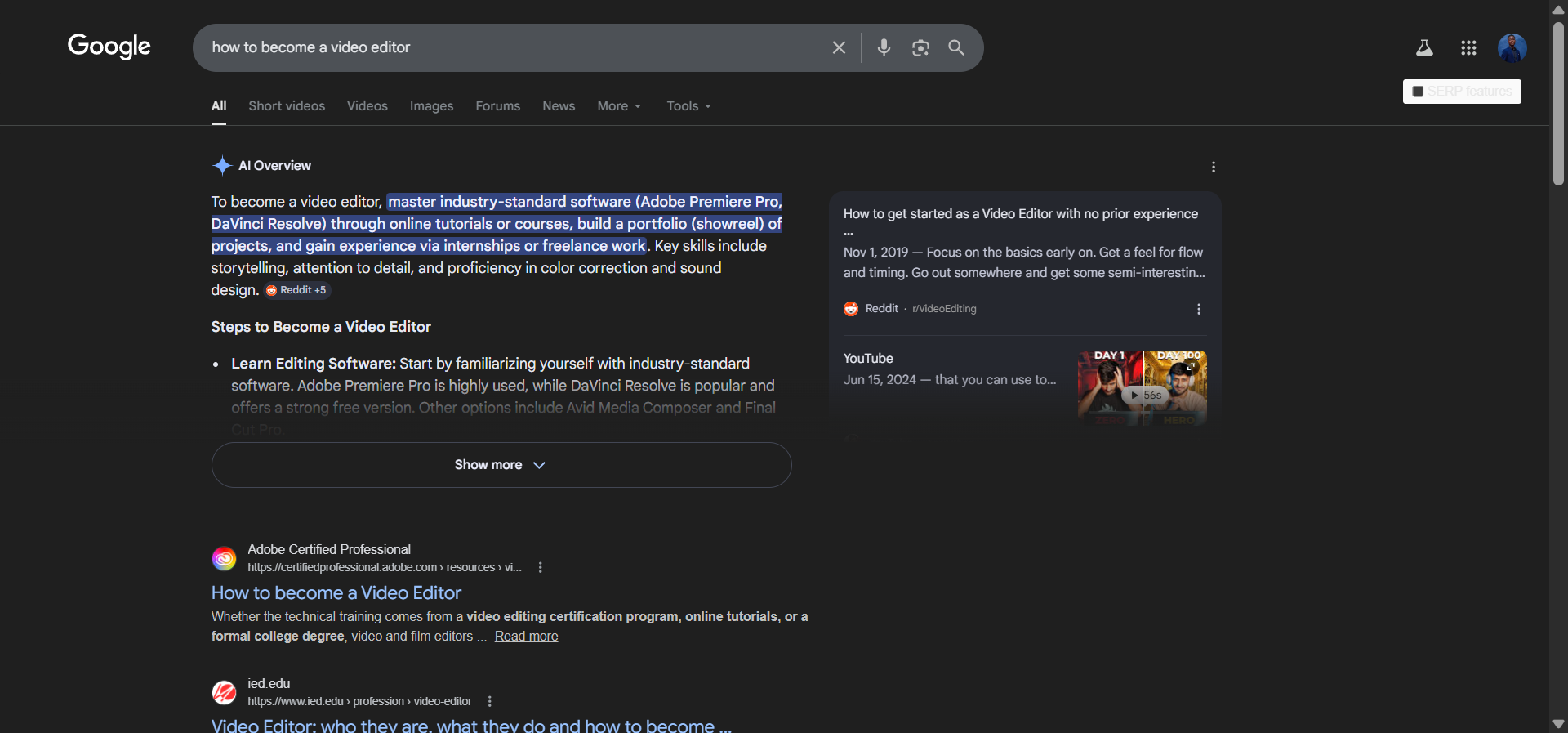1568x733 pixels.
Task: Start voice search with the microphone icon
Action: point(884,47)
